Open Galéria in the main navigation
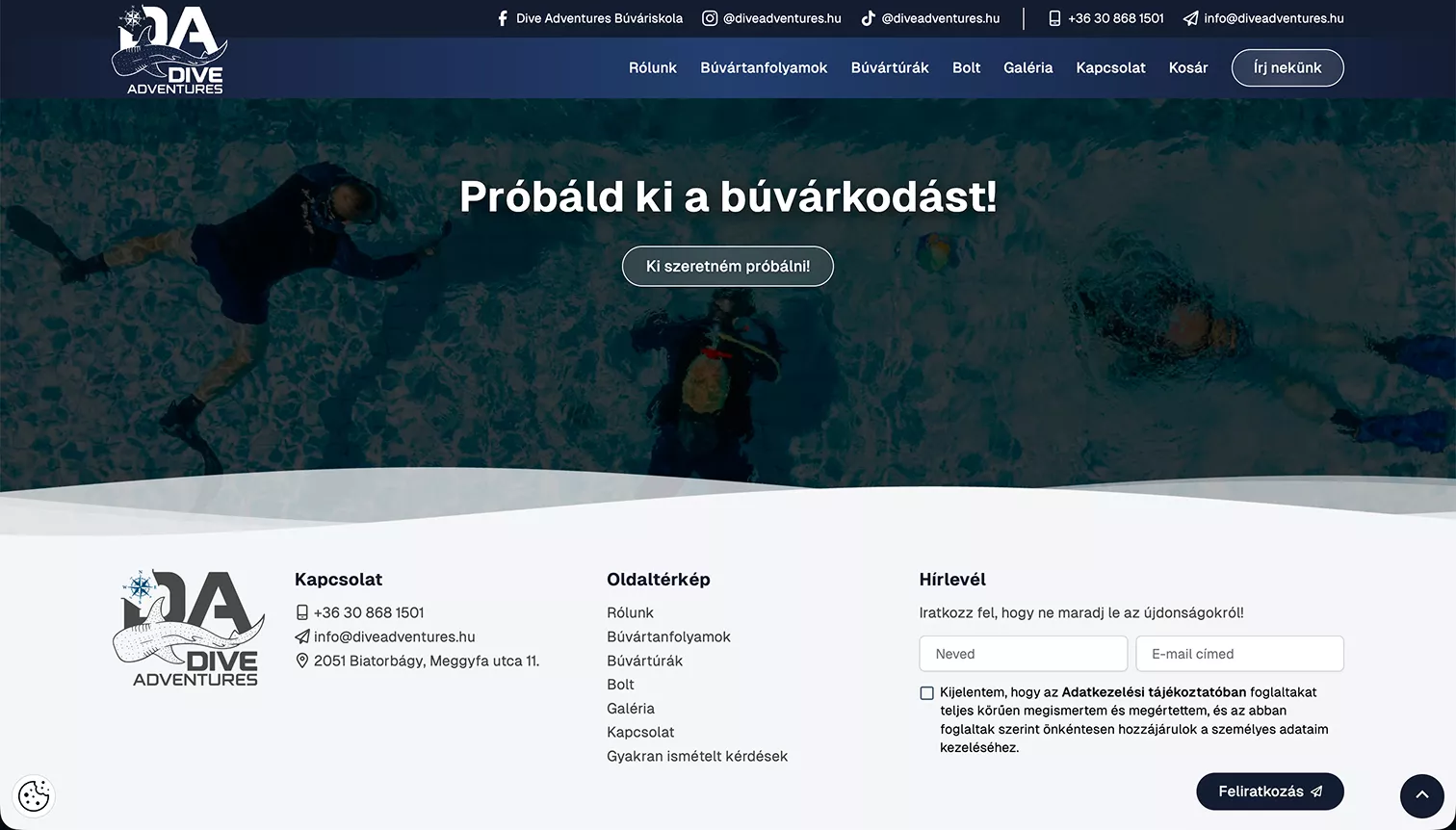1456x830 pixels. pos(1028,67)
